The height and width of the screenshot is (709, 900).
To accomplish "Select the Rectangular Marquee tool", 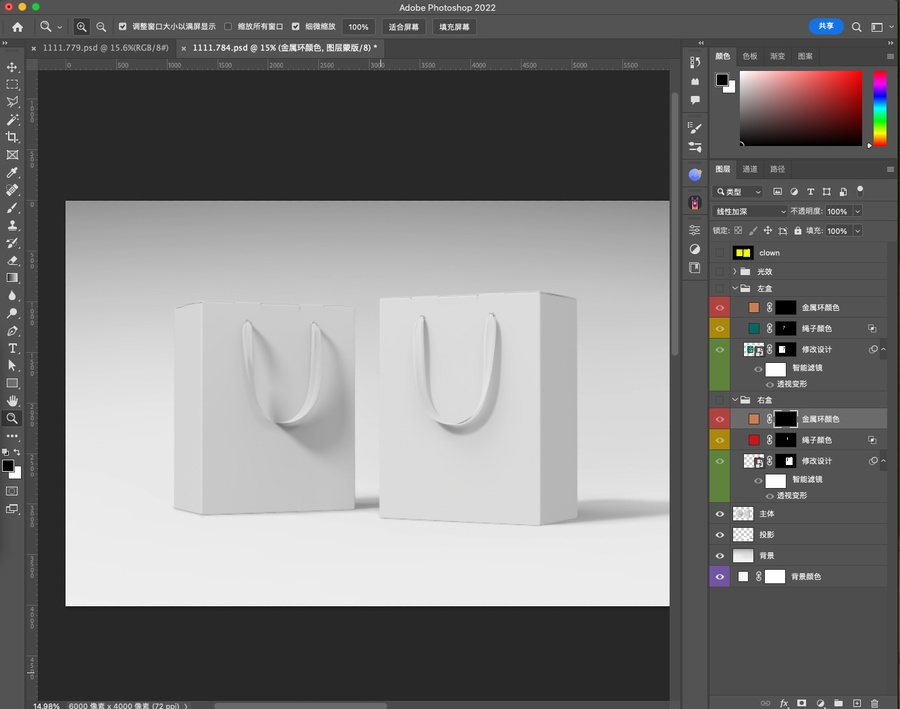I will coord(12,85).
